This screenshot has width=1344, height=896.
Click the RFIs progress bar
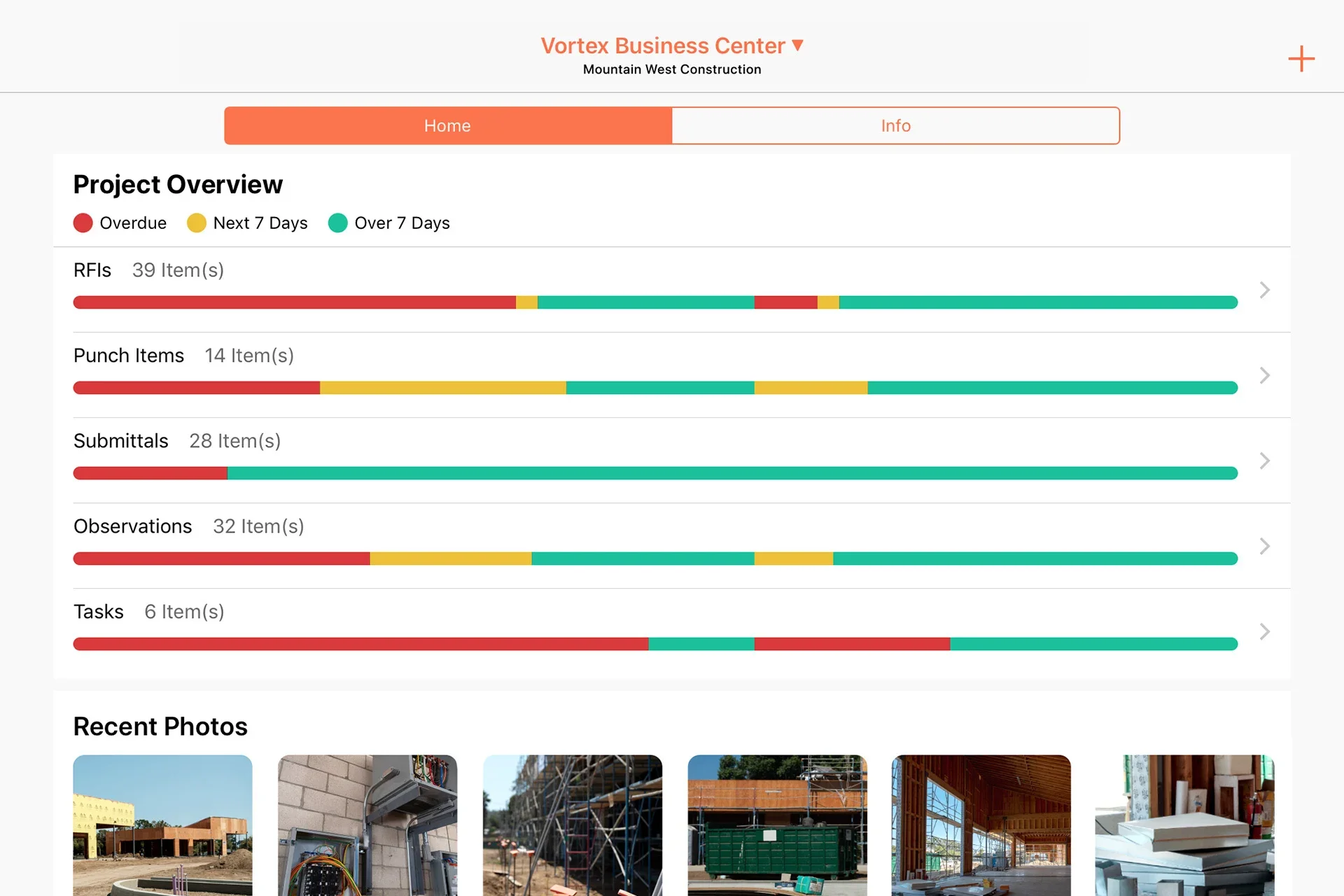654,302
